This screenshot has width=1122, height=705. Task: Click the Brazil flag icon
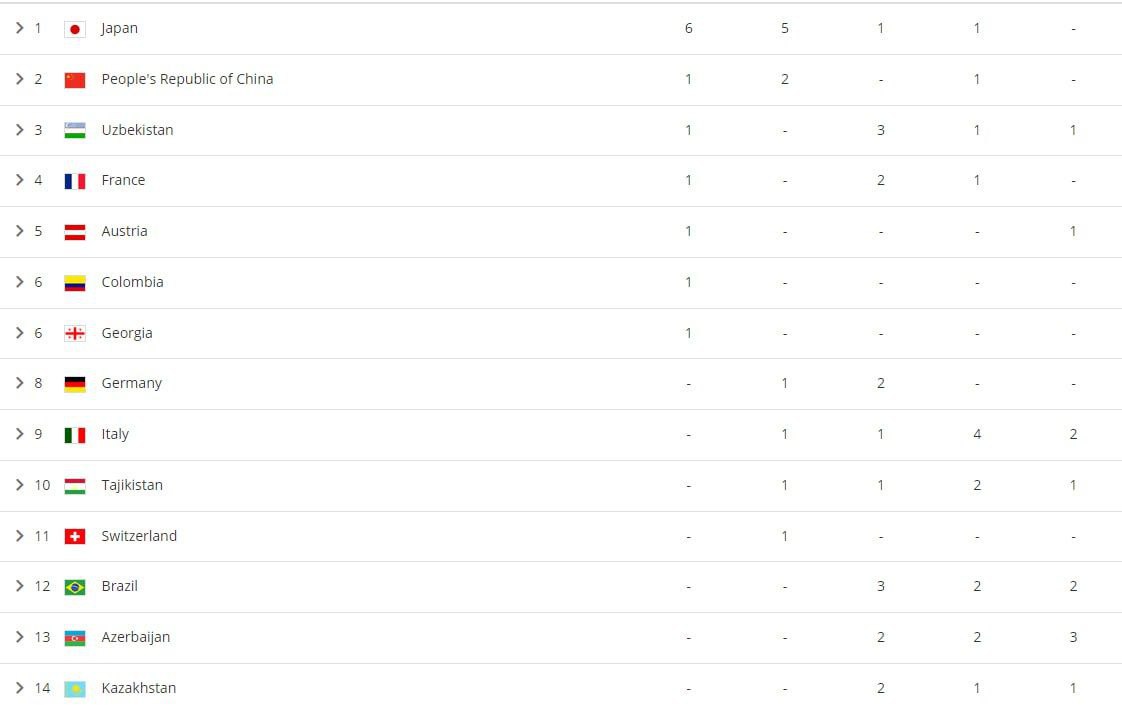(74, 587)
